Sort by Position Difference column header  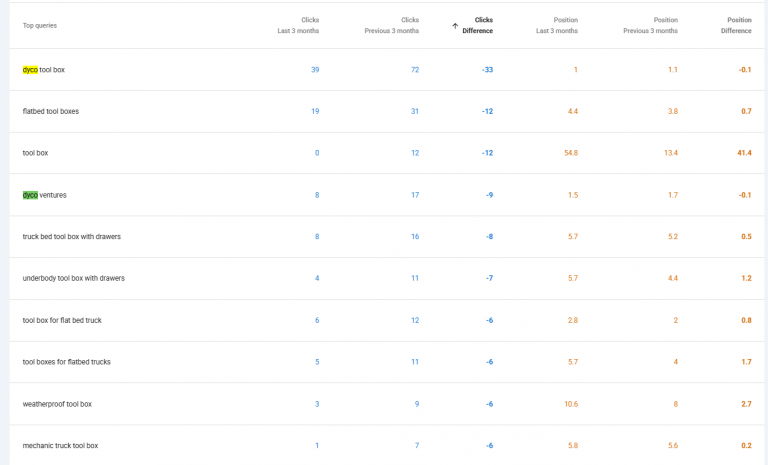pyautogui.click(x=736, y=25)
